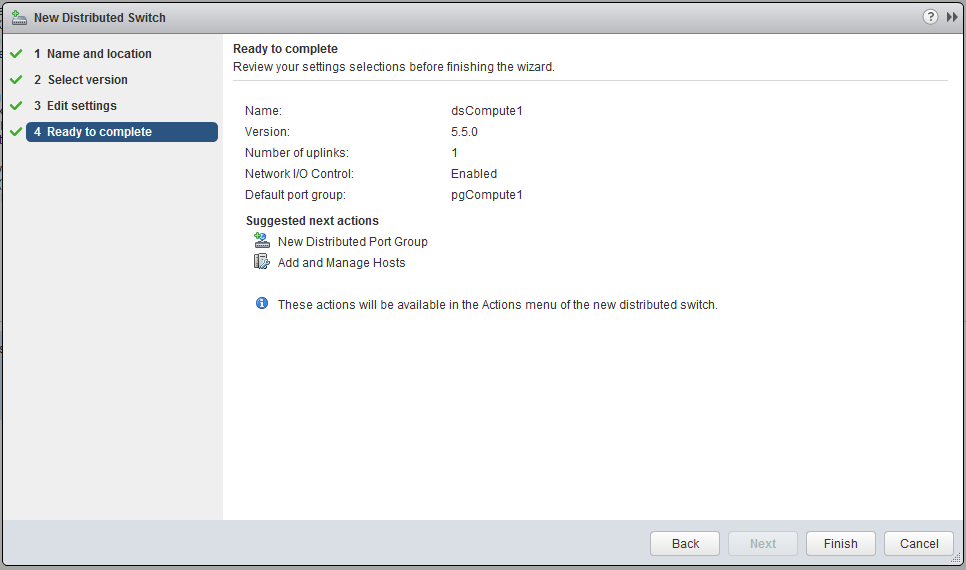
Task: Click the New Distributed Switch title icon
Action: tap(19, 17)
